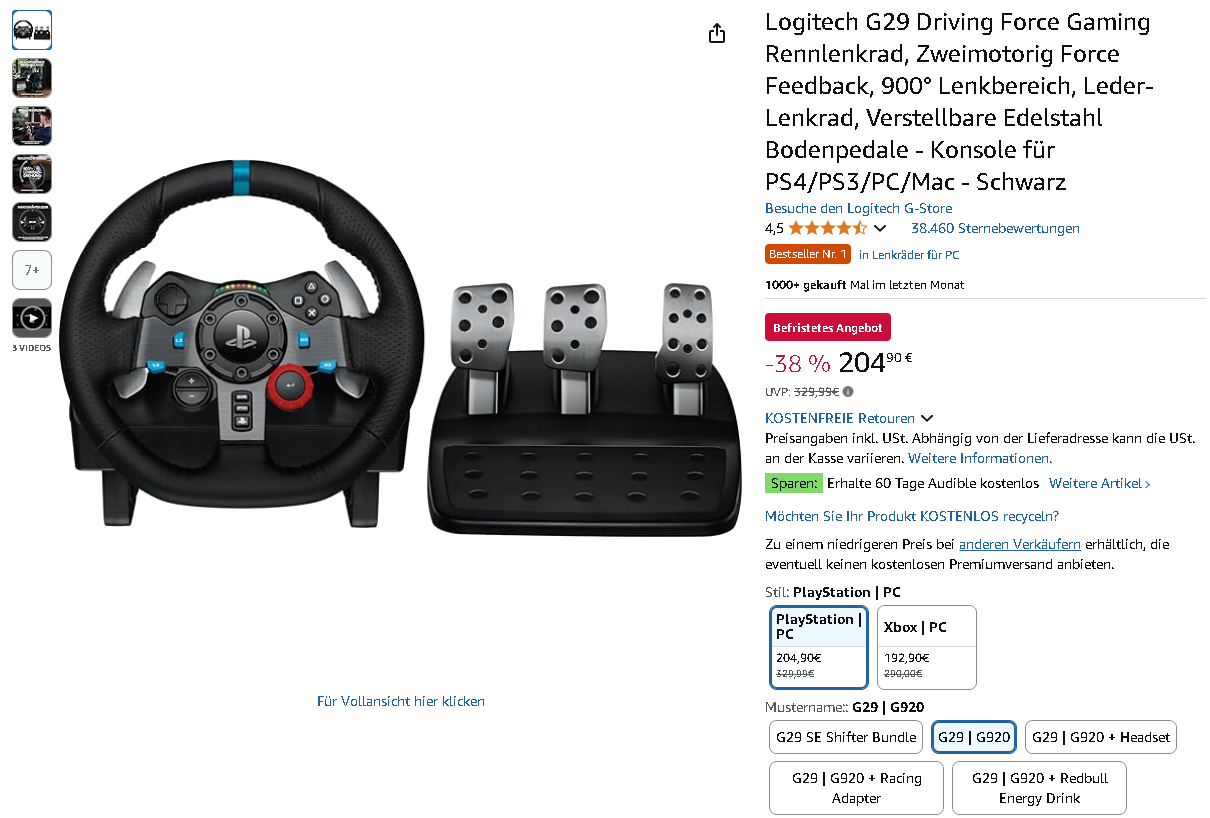Select the PlayStation | PC style option
This screenshot has width=1210, height=818.
tap(819, 647)
